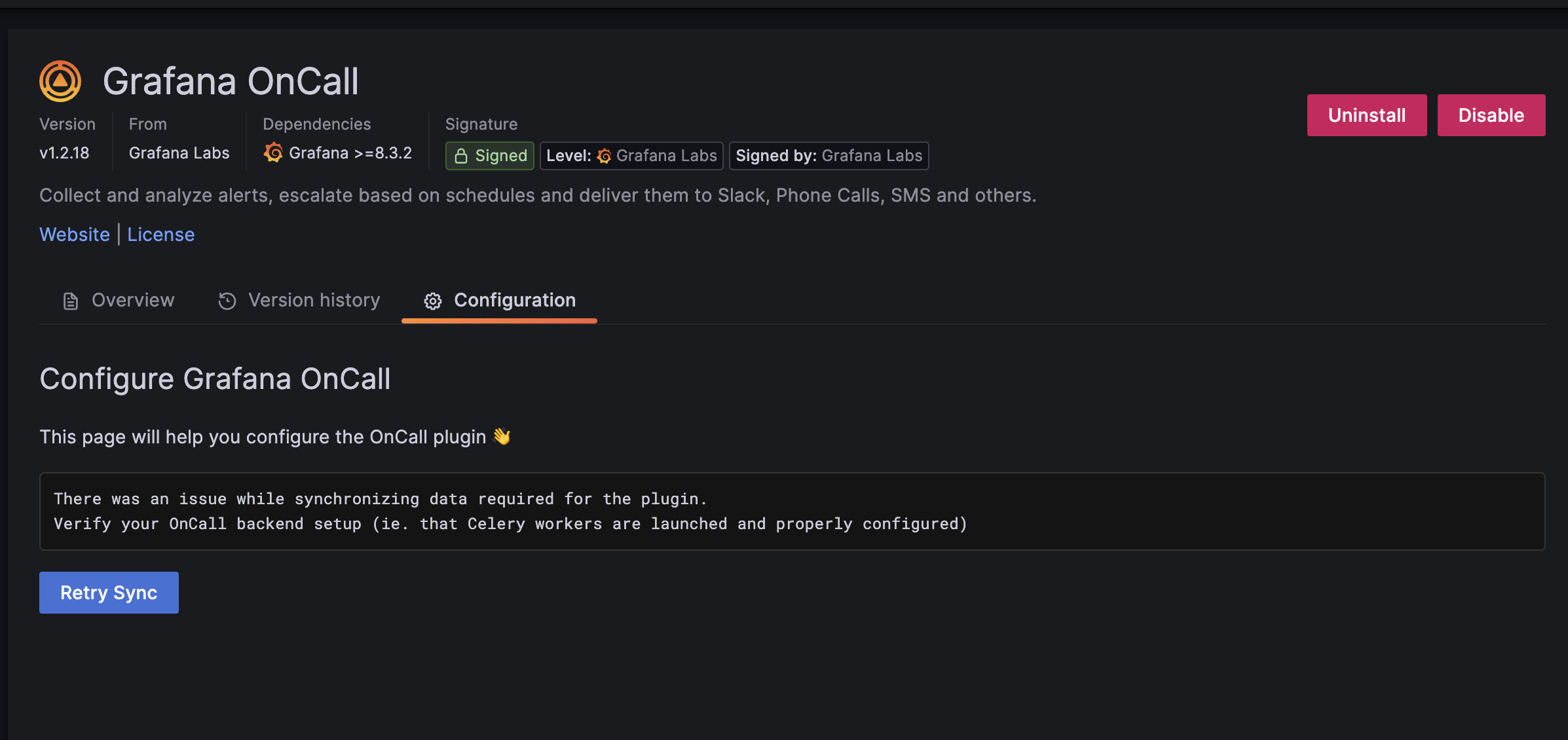This screenshot has width=1568, height=740.
Task: Click the lock icon inside the Signed badge
Action: (460, 156)
